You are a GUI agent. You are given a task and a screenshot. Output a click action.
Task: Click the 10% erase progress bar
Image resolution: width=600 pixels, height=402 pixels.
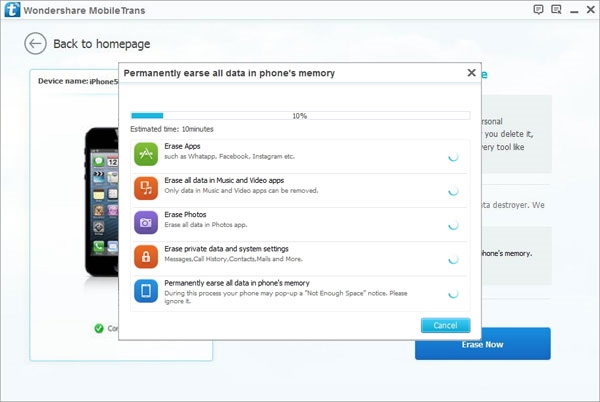click(x=300, y=116)
